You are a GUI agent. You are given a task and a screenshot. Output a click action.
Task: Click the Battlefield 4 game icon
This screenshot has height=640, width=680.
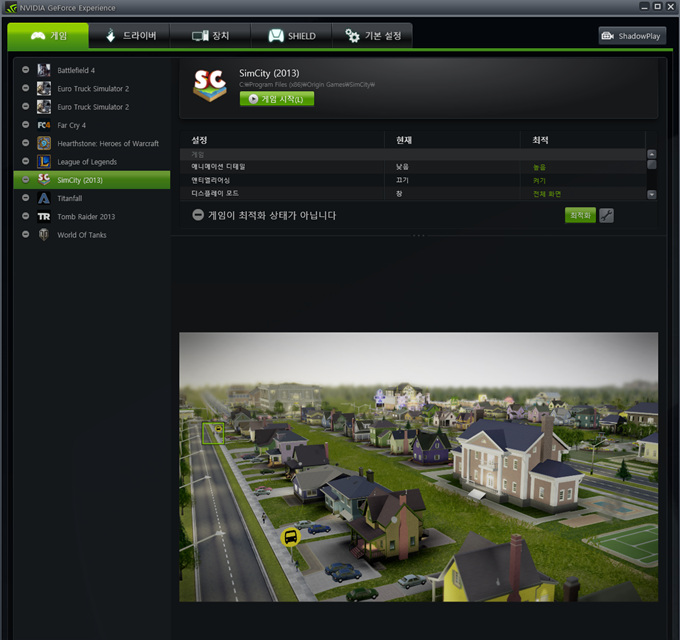[44, 70]
